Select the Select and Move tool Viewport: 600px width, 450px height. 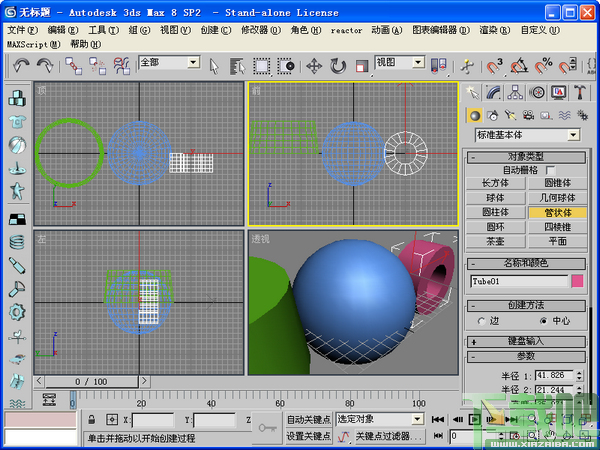click(x=313, y=66)
